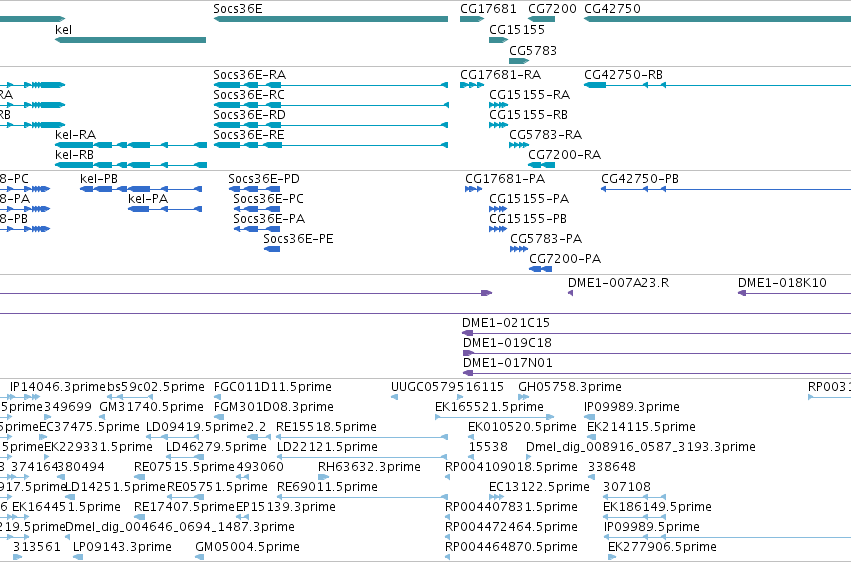This screenshot has width=851, height=562.
Task: Click the CG7200 gene label
Action: (552, 9)
